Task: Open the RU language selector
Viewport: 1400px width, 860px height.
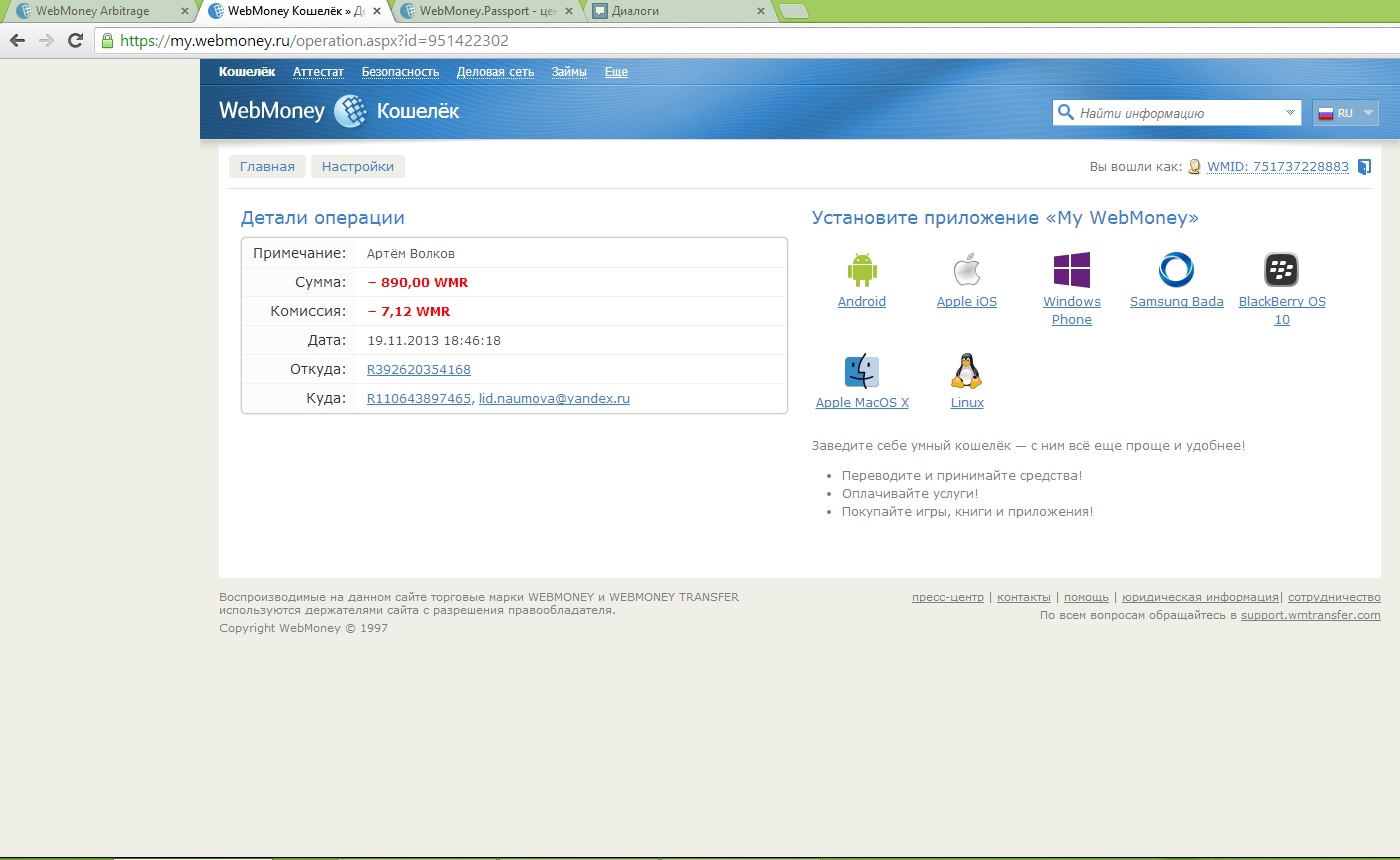Action: [1346, 113]
